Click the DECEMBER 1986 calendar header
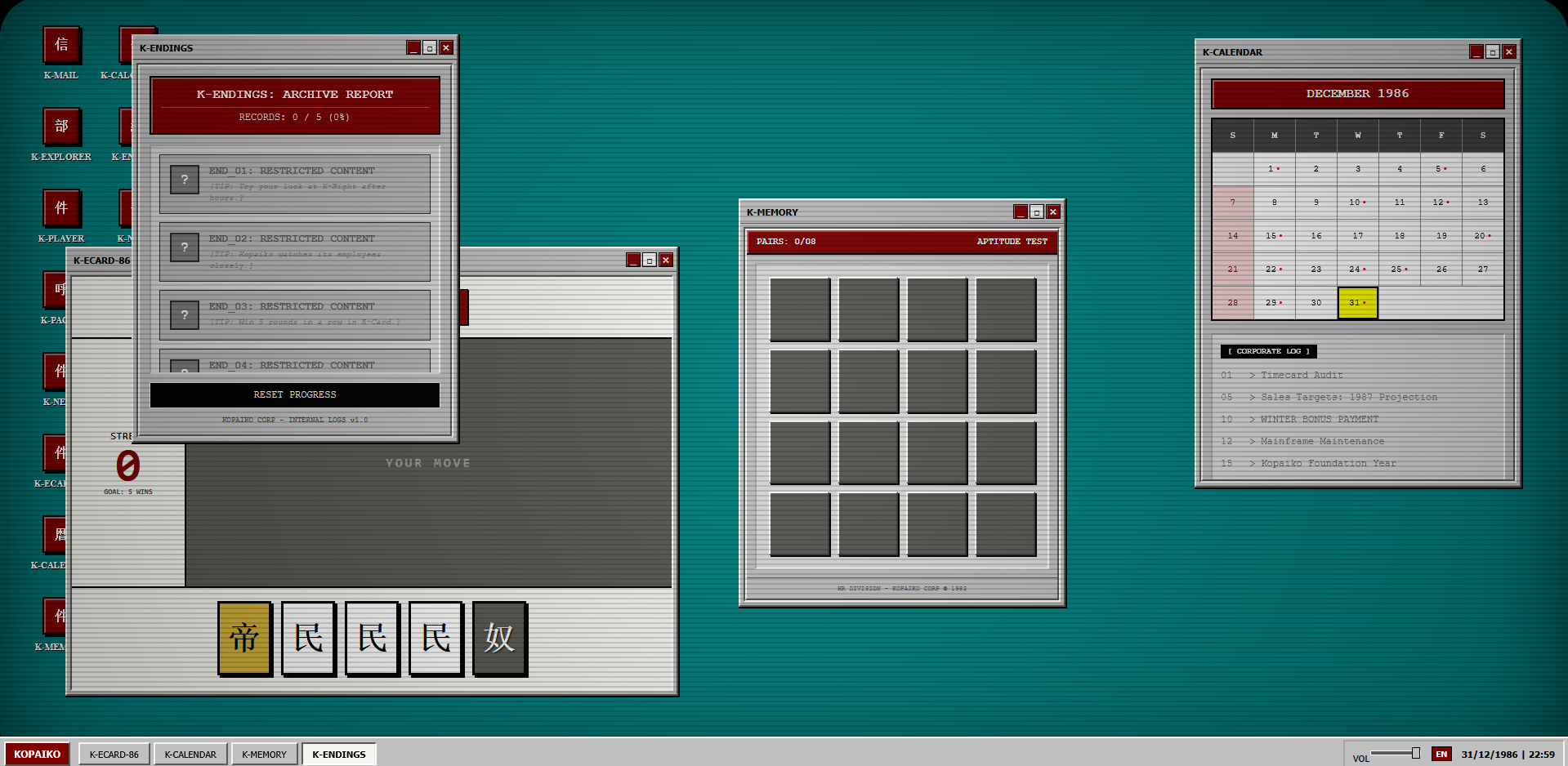This screenshot has width=1568, height=766. [1357, 94]
